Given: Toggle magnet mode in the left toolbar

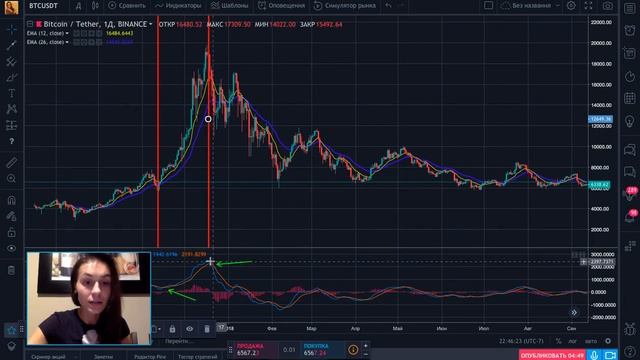Looking at the screenshot, I should (11, 200).
